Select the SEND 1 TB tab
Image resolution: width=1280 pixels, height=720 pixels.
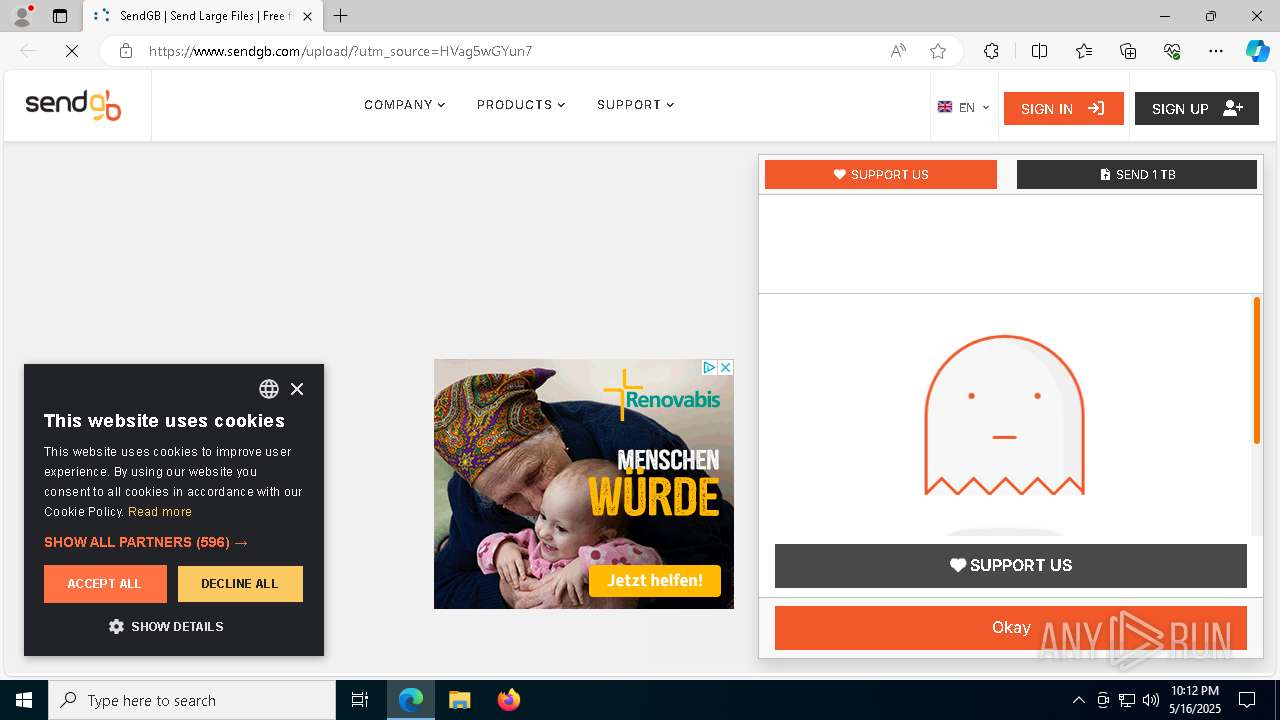tap(1137, 174)
